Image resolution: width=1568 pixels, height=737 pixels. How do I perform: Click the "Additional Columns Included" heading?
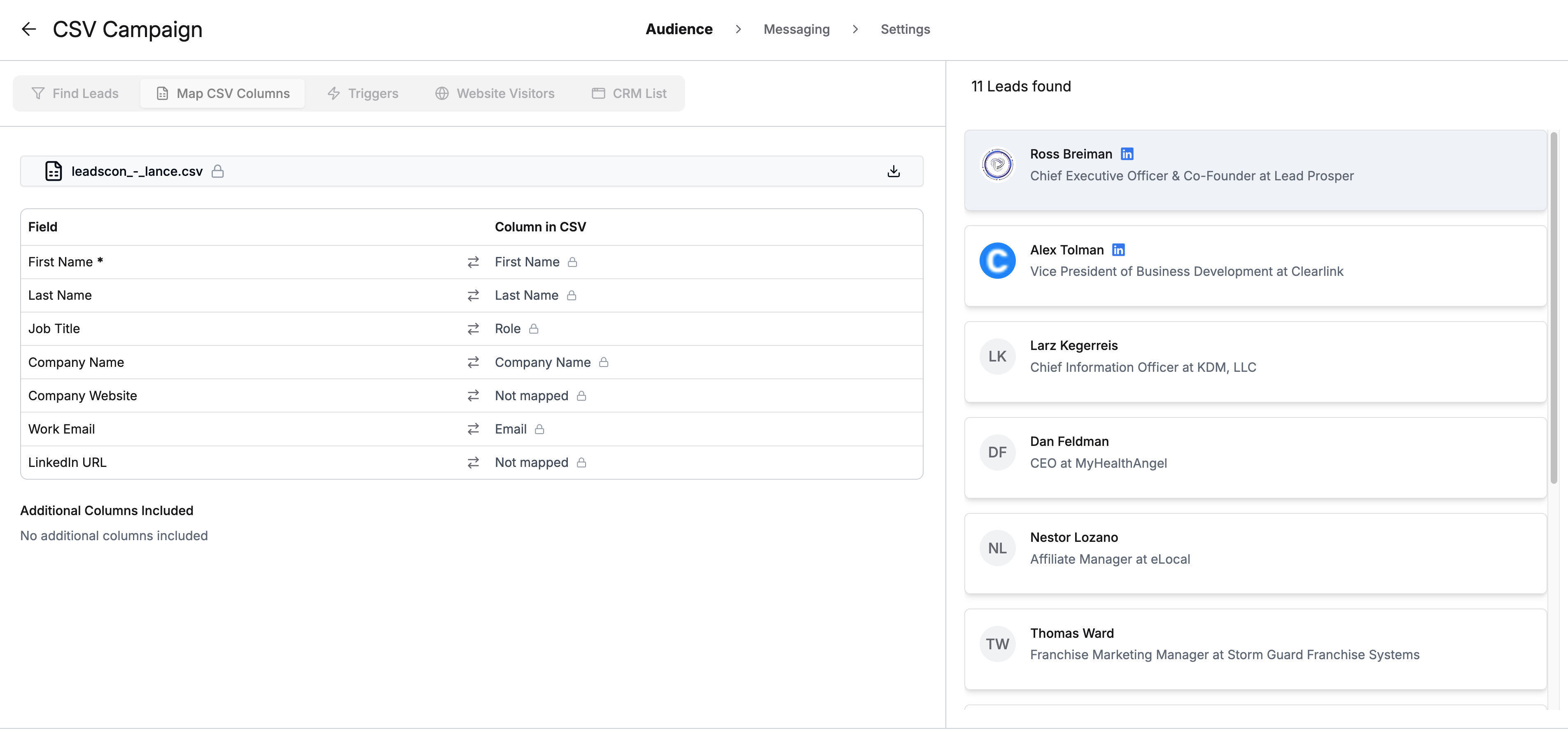(107, 511)
